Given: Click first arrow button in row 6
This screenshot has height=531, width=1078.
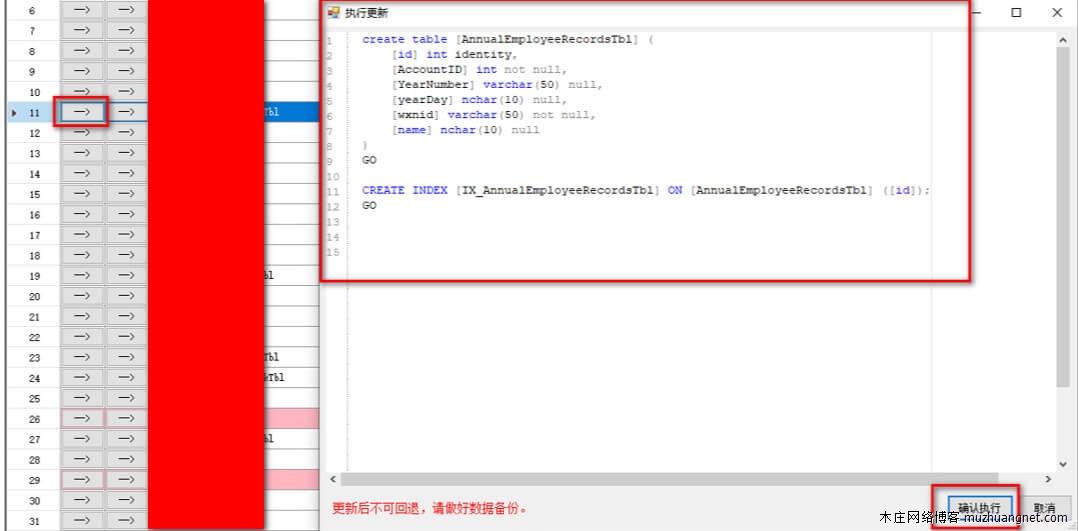Looking at the screenshot, I should click(x=82, y=10).
